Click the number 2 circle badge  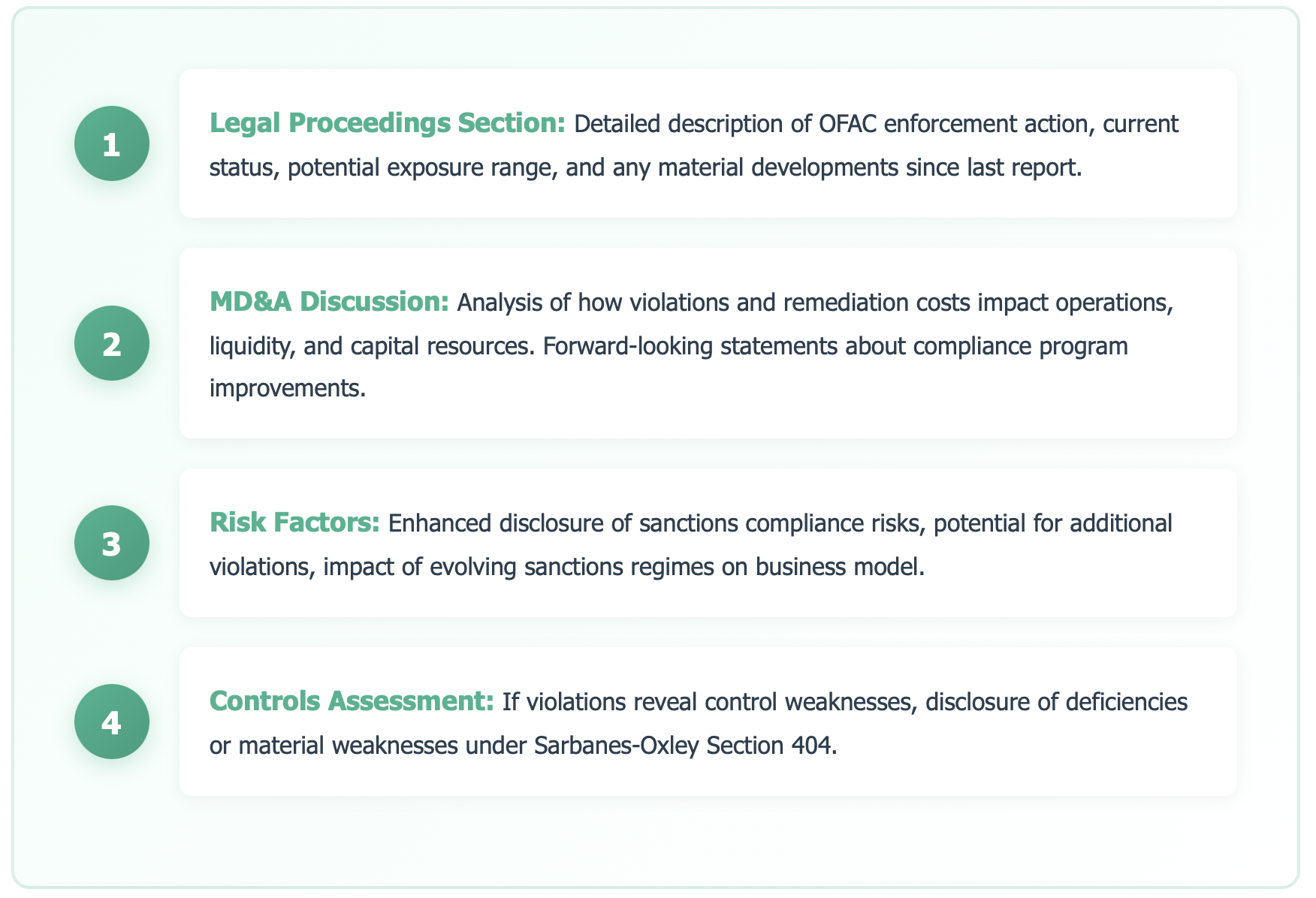[x=111, y=343]
